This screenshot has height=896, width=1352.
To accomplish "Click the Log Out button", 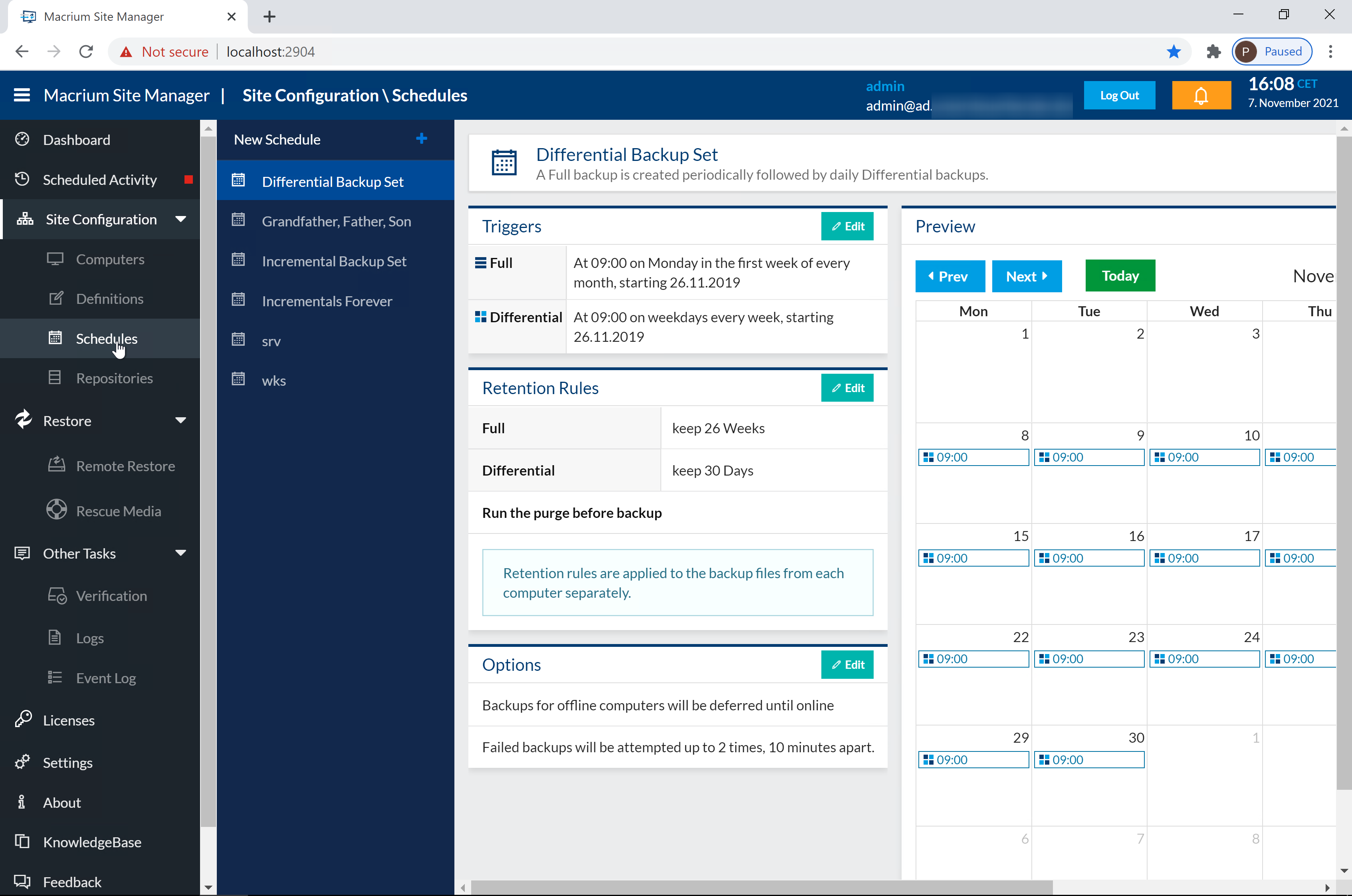I will coord(1119,95).
